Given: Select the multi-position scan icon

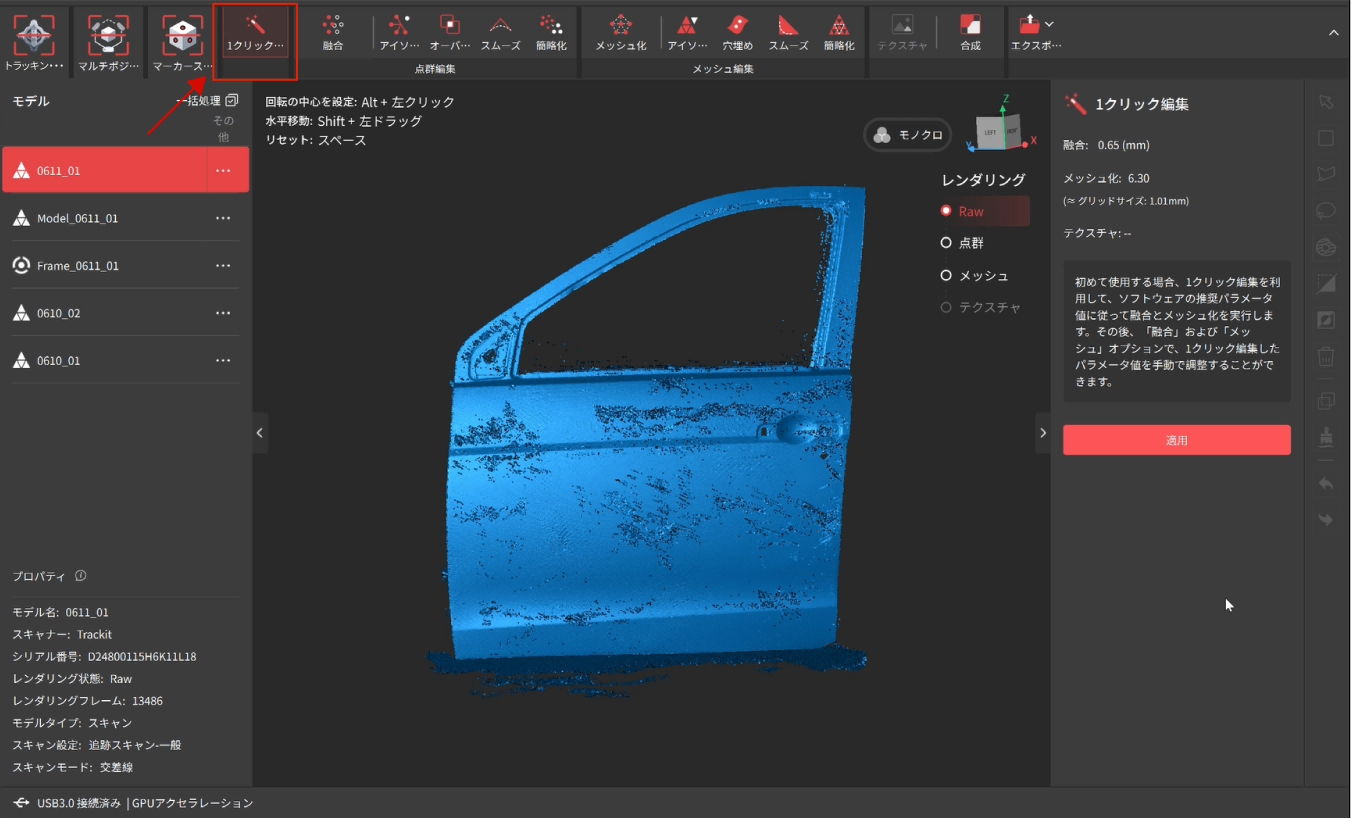Looking at the screenshot, I should pyautogui.click(x=108, y=37).
